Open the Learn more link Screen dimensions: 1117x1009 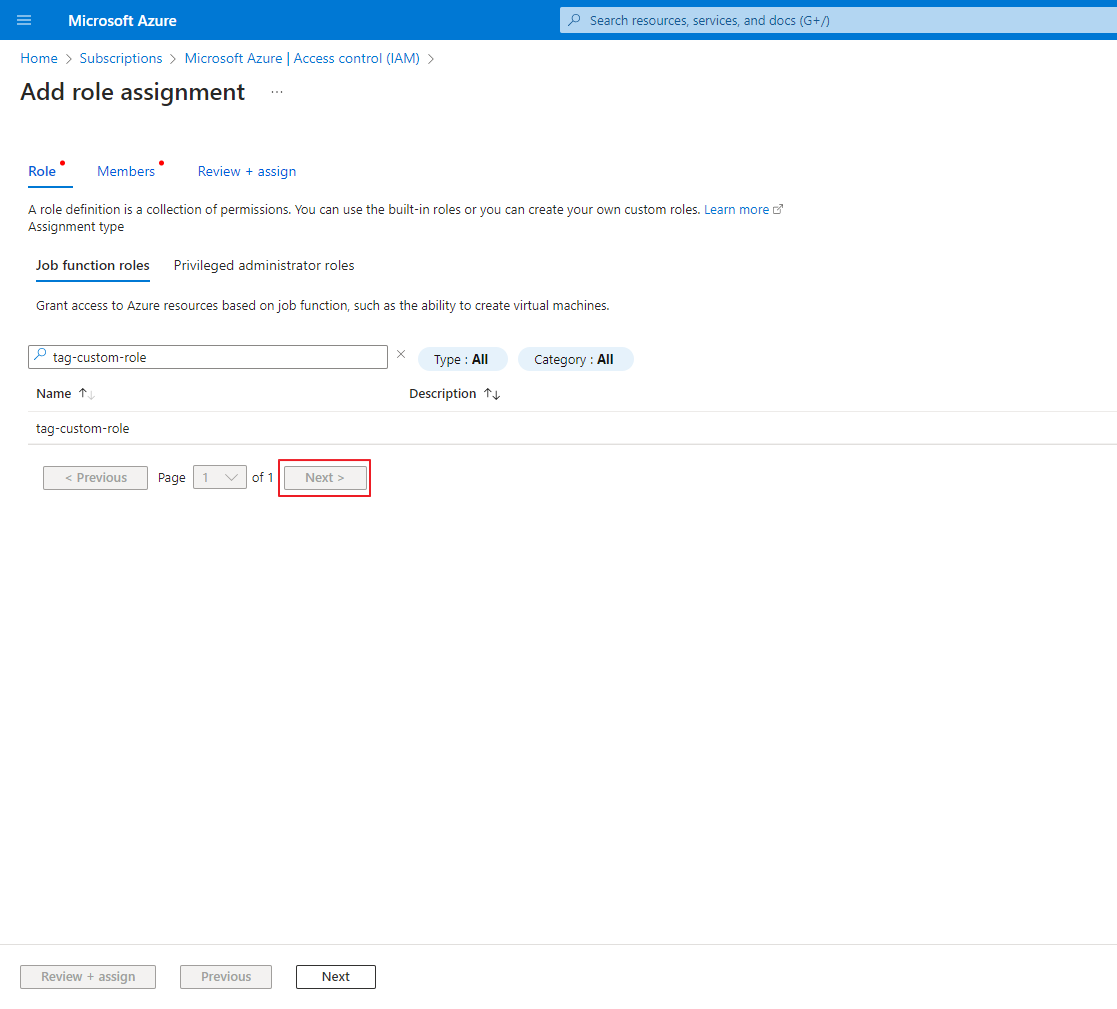coord(737,209)
